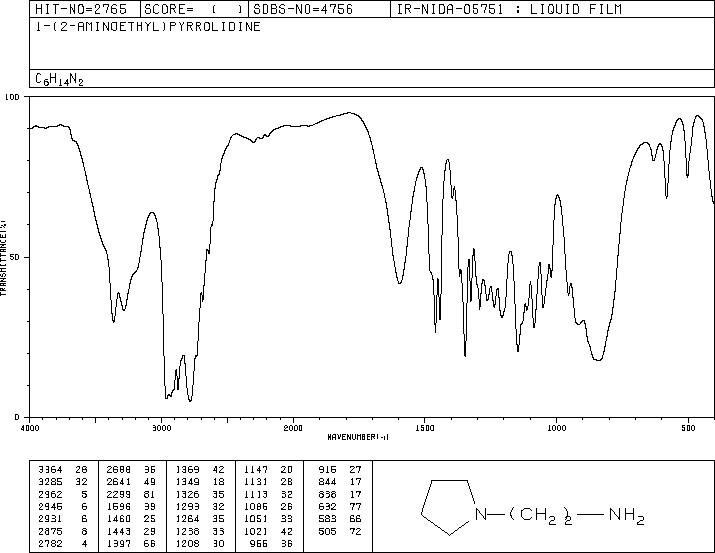Screen dimensions: 715x553
Task: Click the 2000 wavenumber axis label
Action: coord(293,428)
